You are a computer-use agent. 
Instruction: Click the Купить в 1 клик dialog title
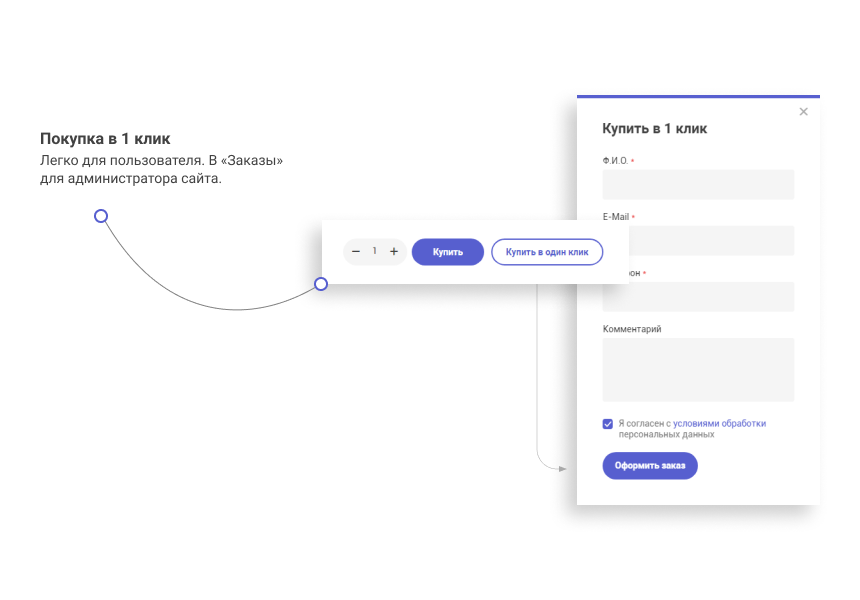pyautogui.click(x=654, y=129)
